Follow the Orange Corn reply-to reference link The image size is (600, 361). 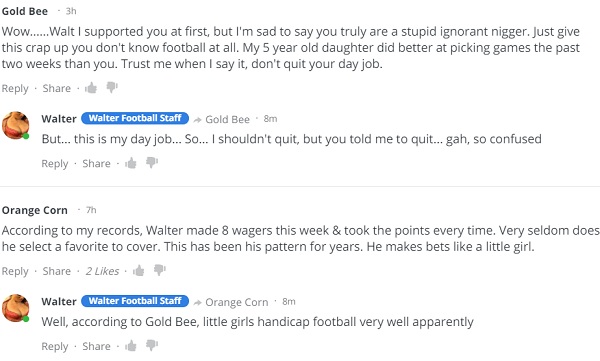[x=236, y=302]
